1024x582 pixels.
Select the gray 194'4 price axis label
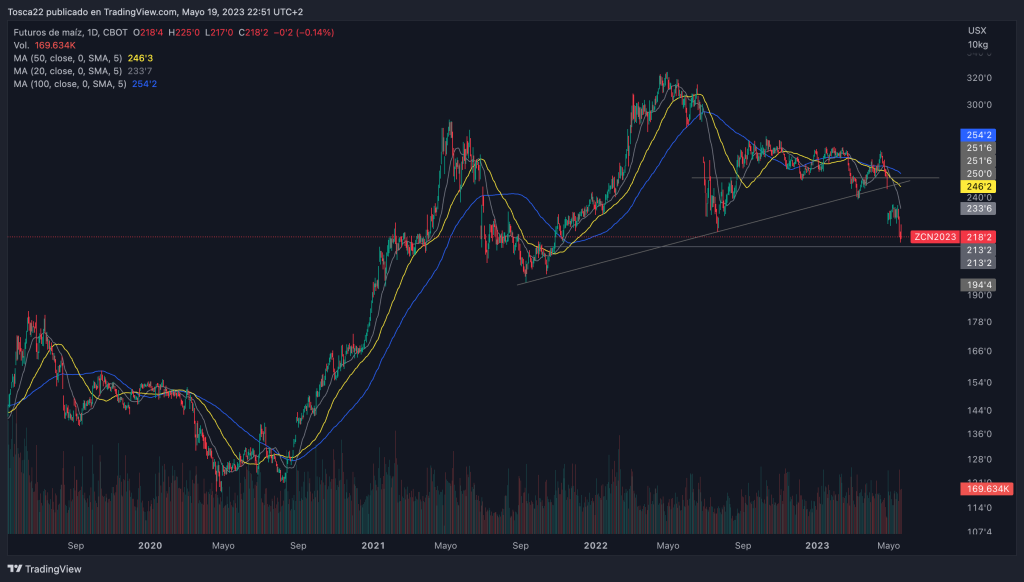coord(979,285)
